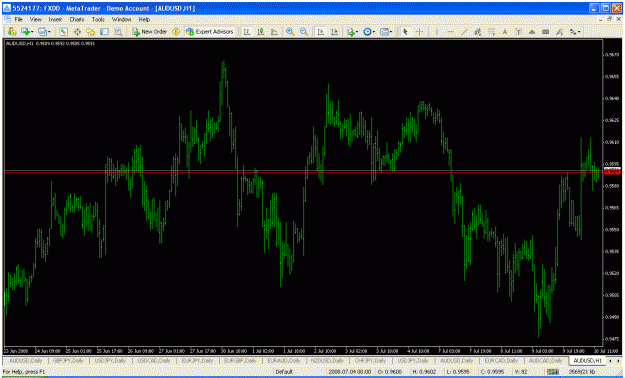Click the Zoom In magnifier

290,32
